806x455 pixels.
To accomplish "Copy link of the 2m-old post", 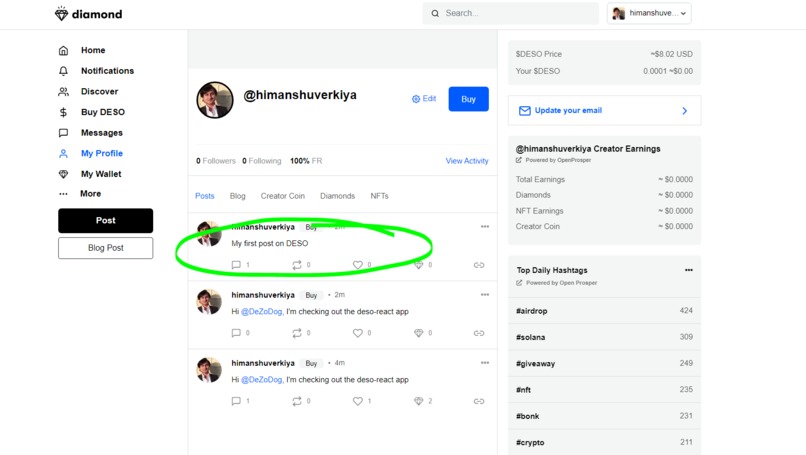I will [x=479, y=333].
